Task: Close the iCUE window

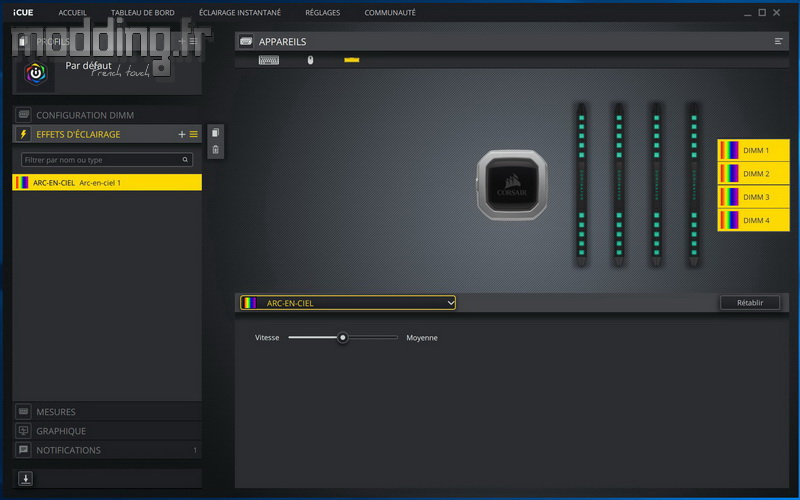Action: point(777,13)
